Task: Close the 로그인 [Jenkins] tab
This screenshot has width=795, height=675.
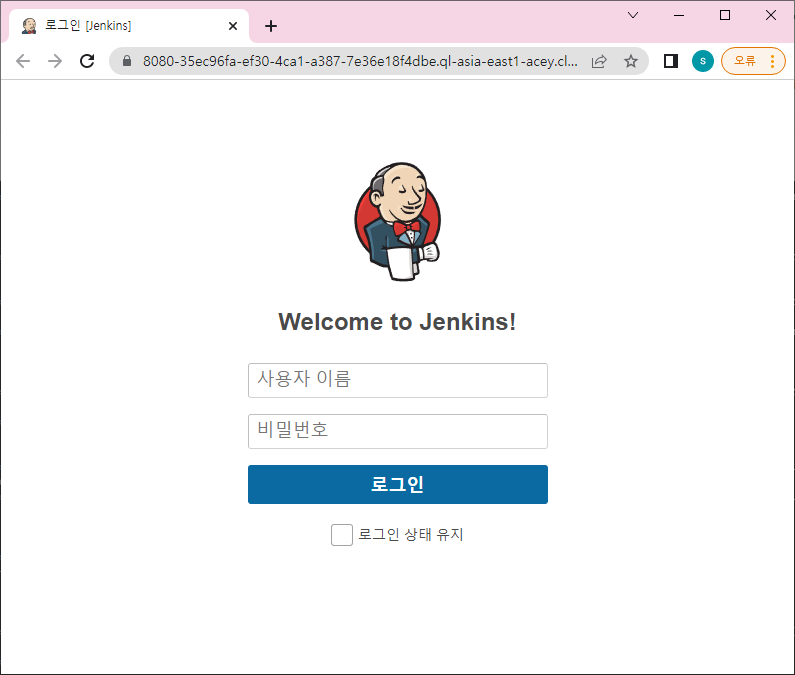Action: click(233, 26)
